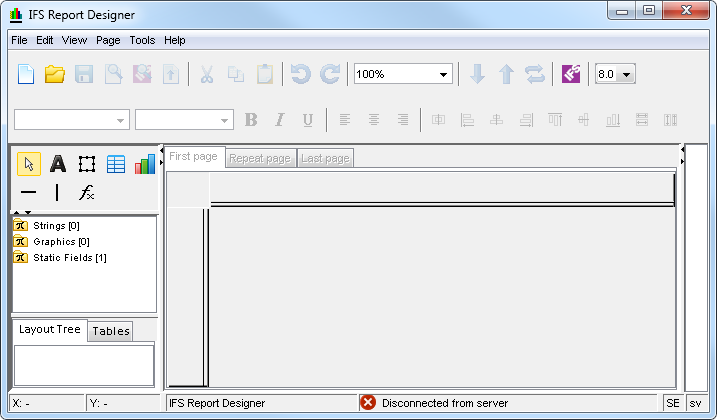The height and width of the screenshot is (420, 717).
Task: Click the align right edges icon
Action: click(526, 120)
